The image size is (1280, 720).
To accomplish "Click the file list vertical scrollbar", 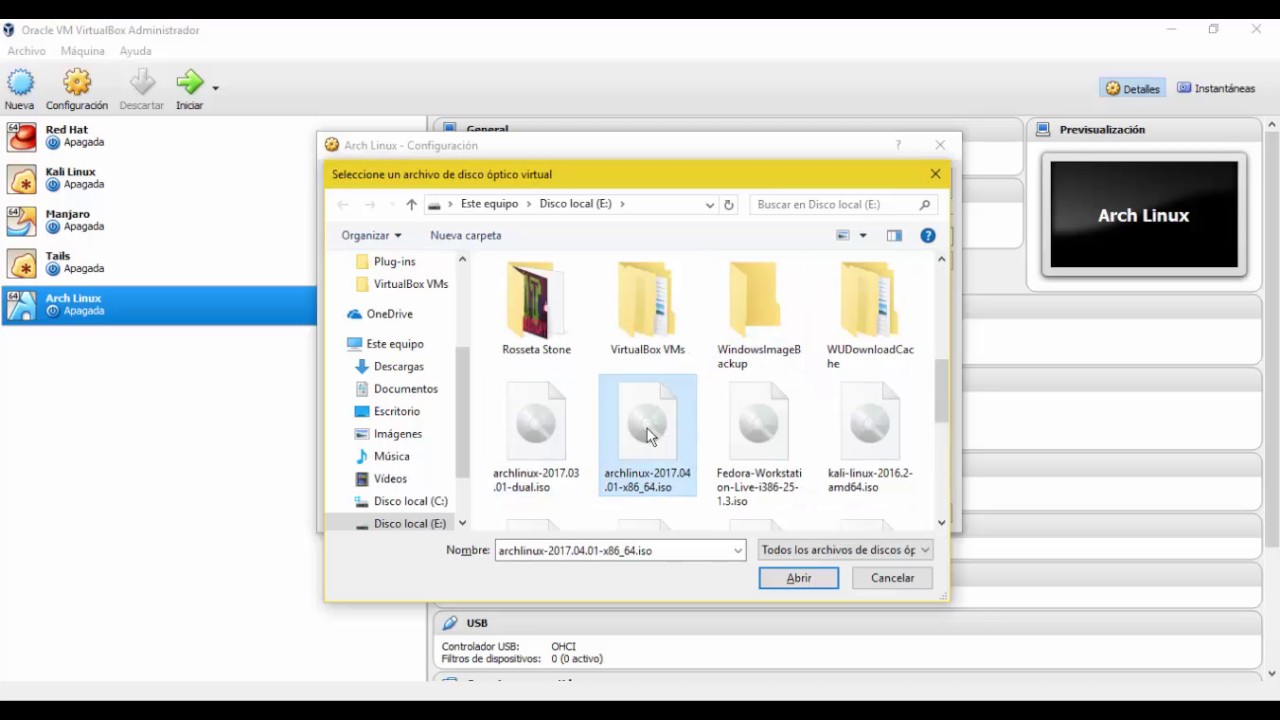I will pos(941,391).
